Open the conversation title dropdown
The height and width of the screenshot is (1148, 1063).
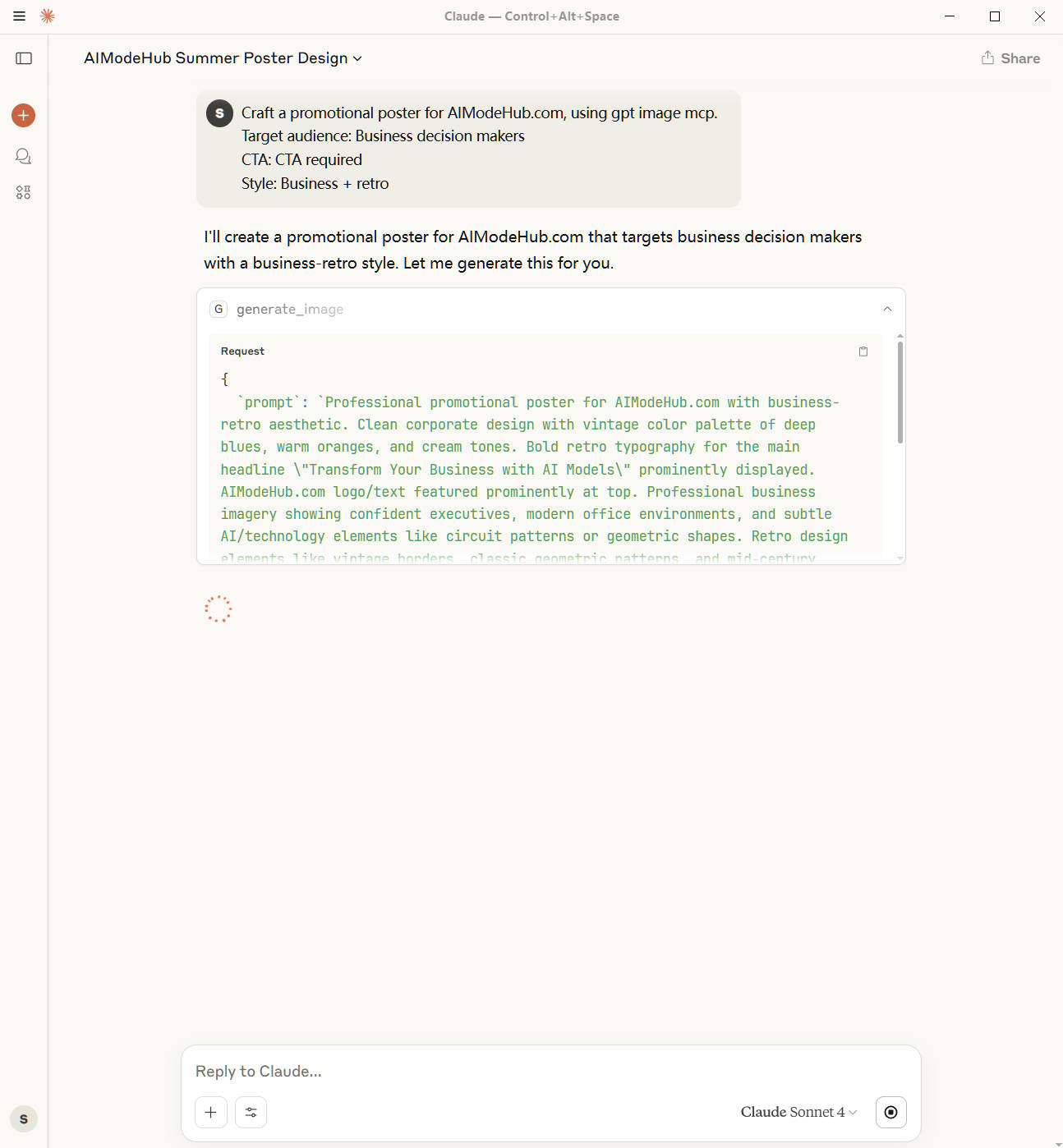click(x=357, y=58)
